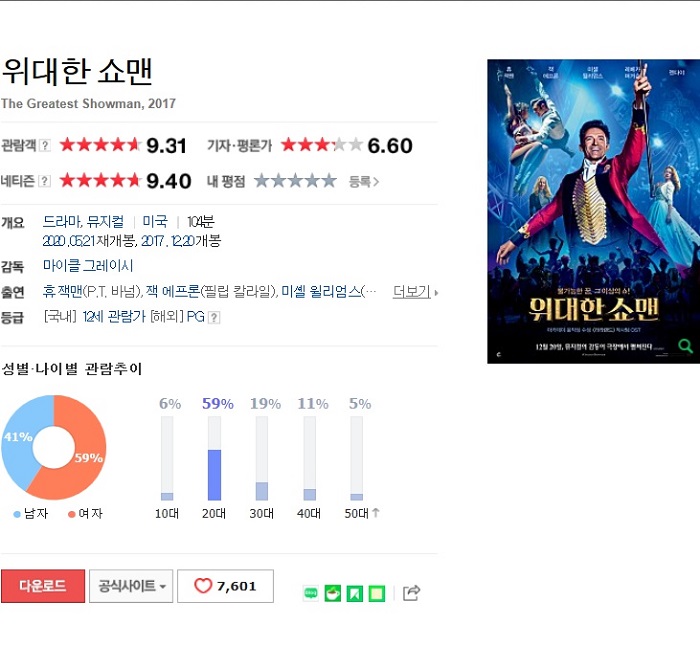Click the help icon beside PG rating
Viewport: 700px width, 668px height.
coord(214,317)
